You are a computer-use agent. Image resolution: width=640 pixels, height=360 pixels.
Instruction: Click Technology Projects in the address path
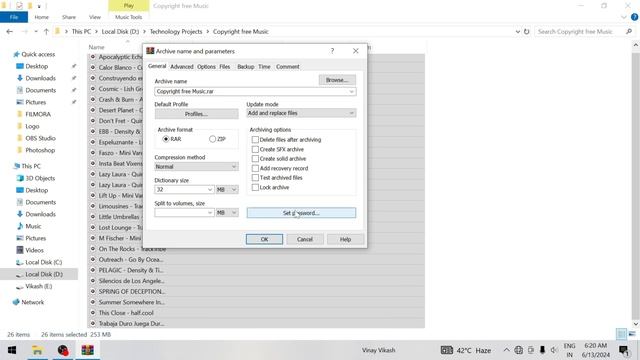point(176,31)
